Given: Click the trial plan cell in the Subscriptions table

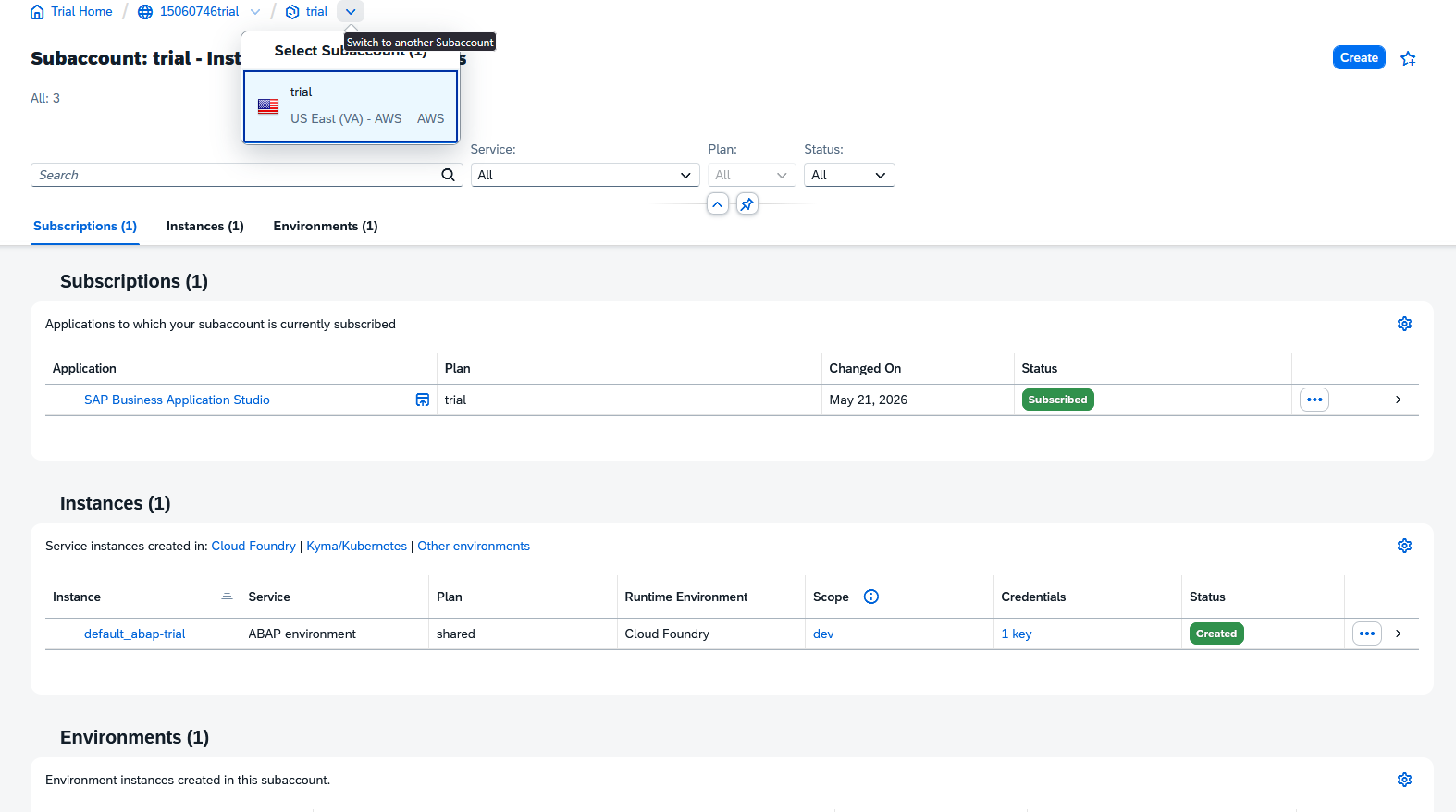Looking at the screenshot, I should [x=456, y=400].
